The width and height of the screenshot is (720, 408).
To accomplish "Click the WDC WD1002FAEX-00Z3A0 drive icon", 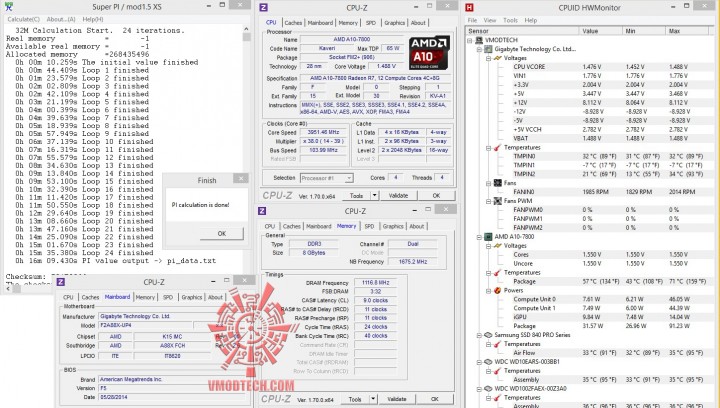I will point(488,389).
